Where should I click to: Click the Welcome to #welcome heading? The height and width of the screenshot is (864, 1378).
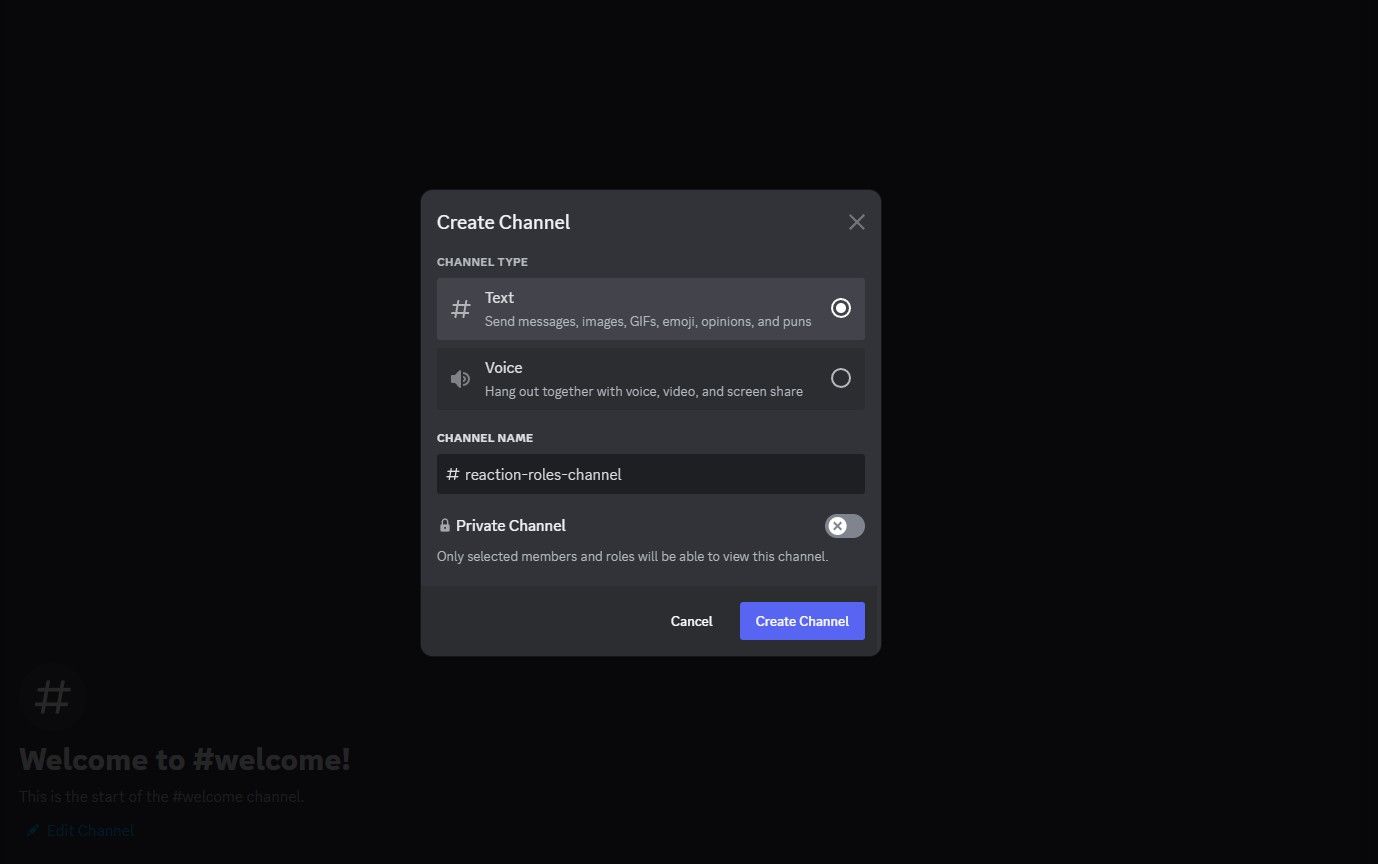[x=184, y=759]
